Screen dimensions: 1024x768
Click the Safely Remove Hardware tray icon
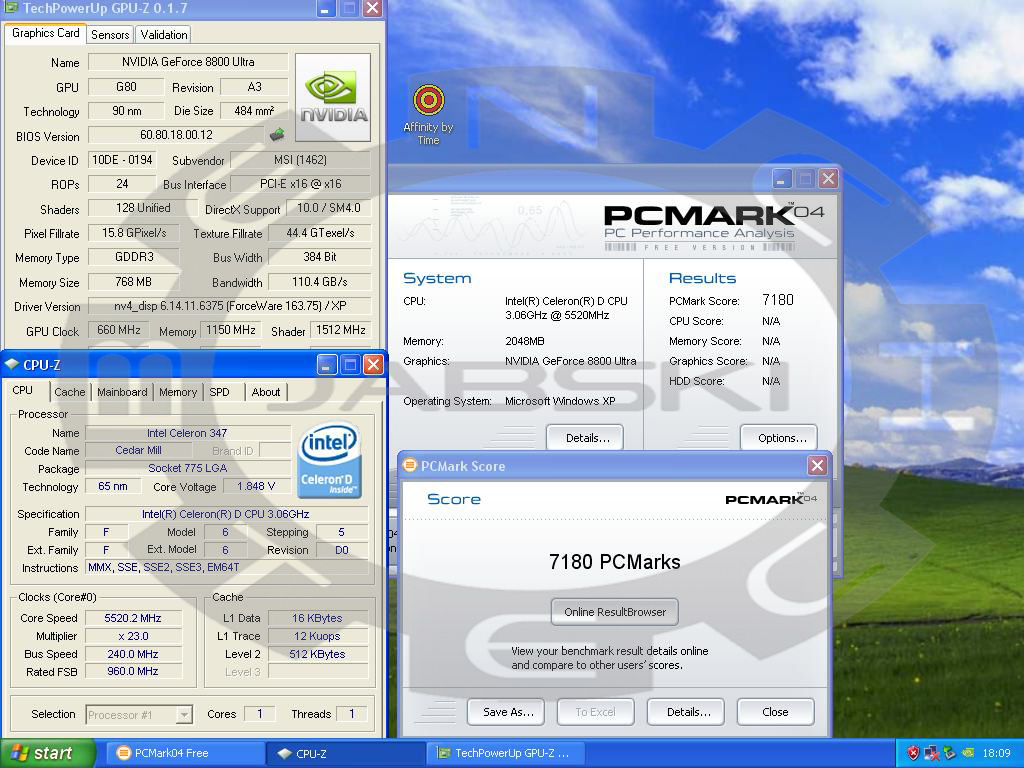950,754
